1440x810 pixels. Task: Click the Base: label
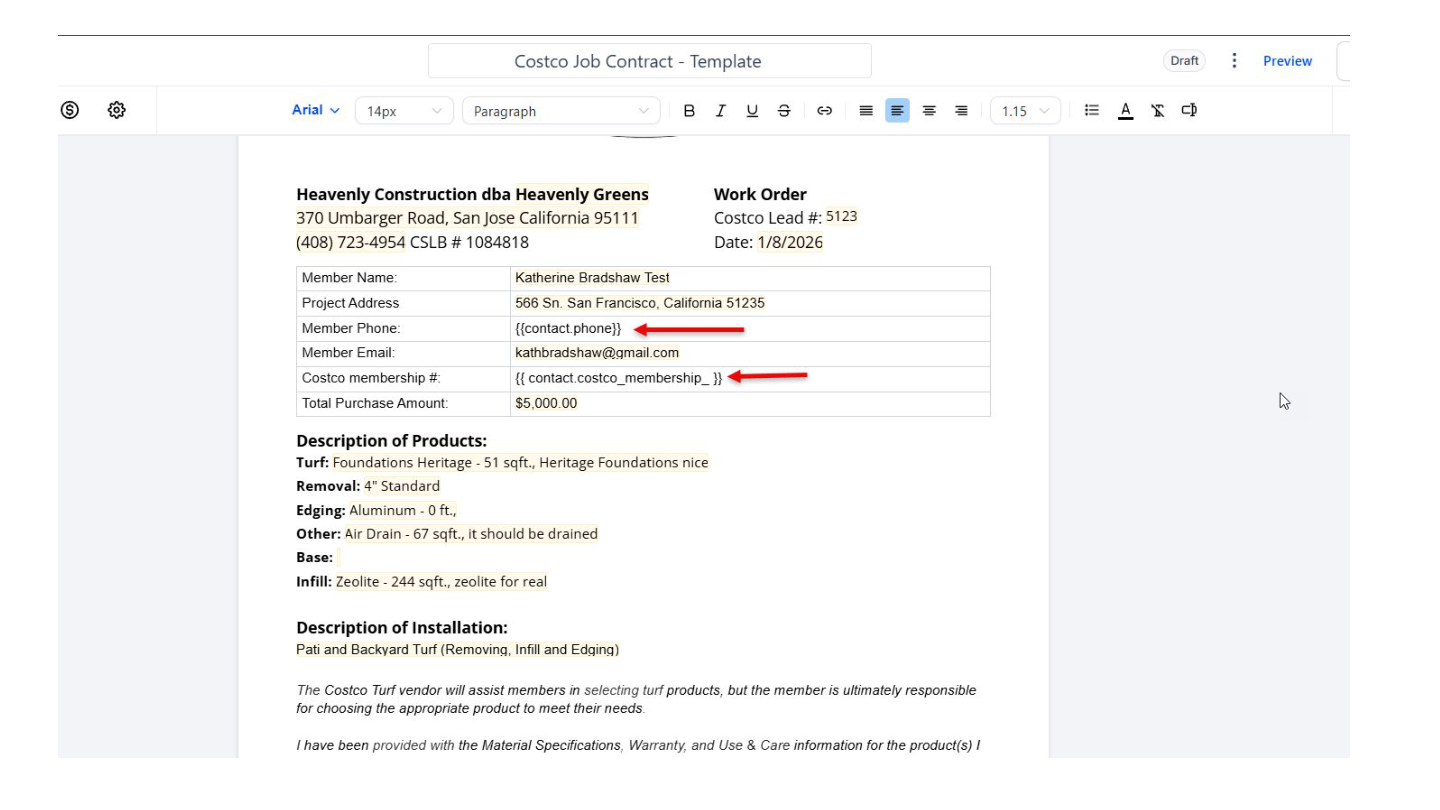(314, 558)
